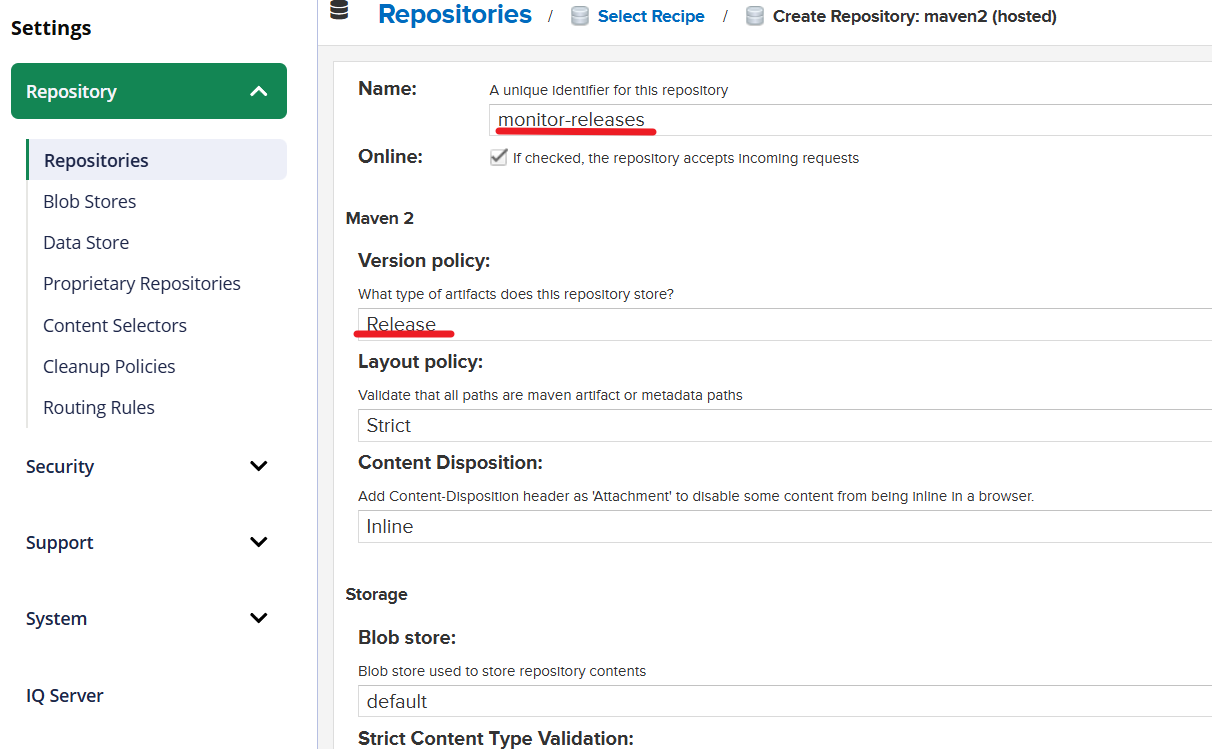Screen dimensions: 1212x749
Task: Expand the Support section
Action: 259,542
